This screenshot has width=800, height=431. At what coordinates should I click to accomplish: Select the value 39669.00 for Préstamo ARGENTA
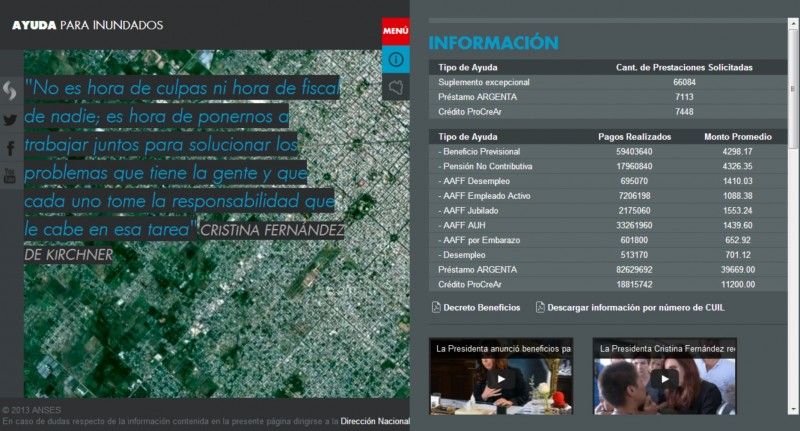tap(738, 270)
